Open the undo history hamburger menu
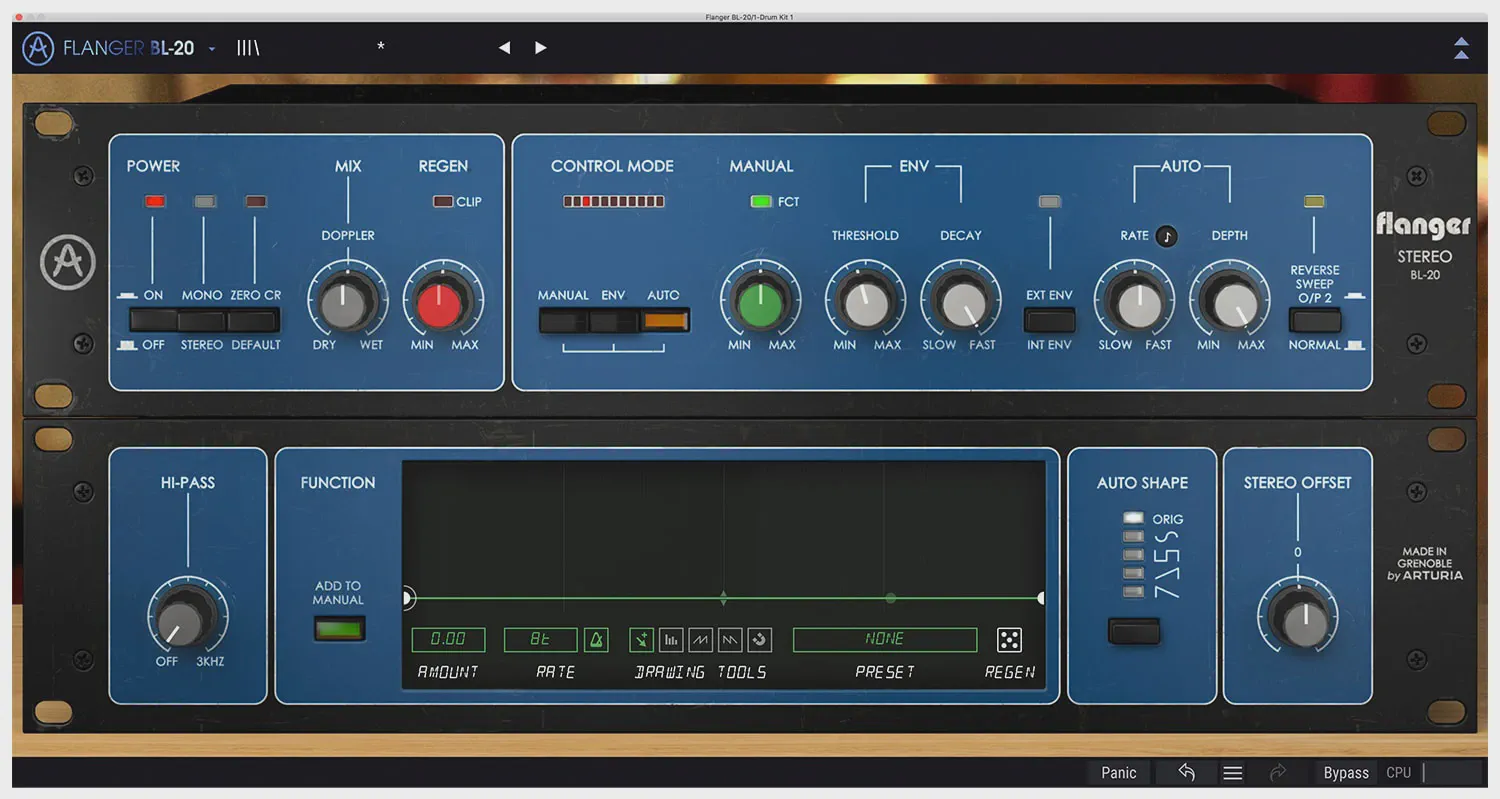This screenshot has width=1500, height=799. tap(1233, 772)
